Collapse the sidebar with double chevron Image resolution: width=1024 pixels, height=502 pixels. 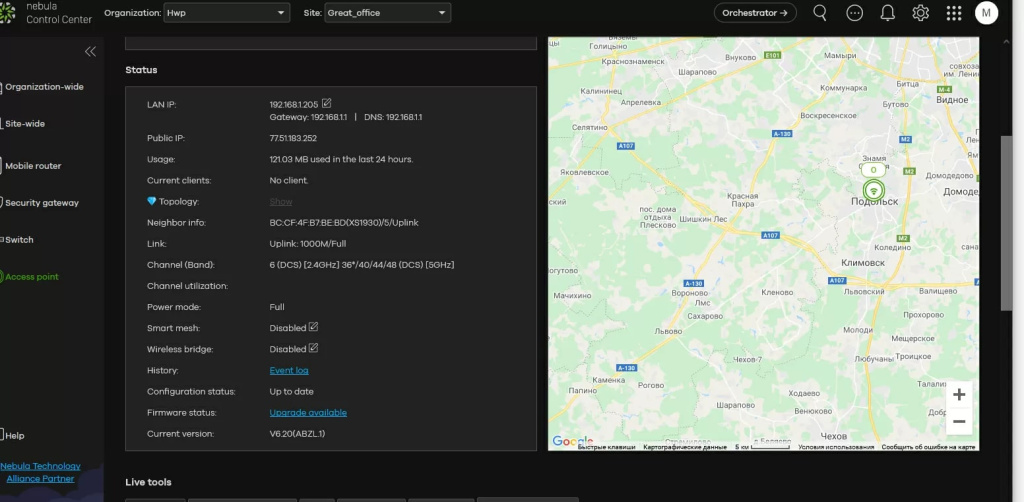90,51
